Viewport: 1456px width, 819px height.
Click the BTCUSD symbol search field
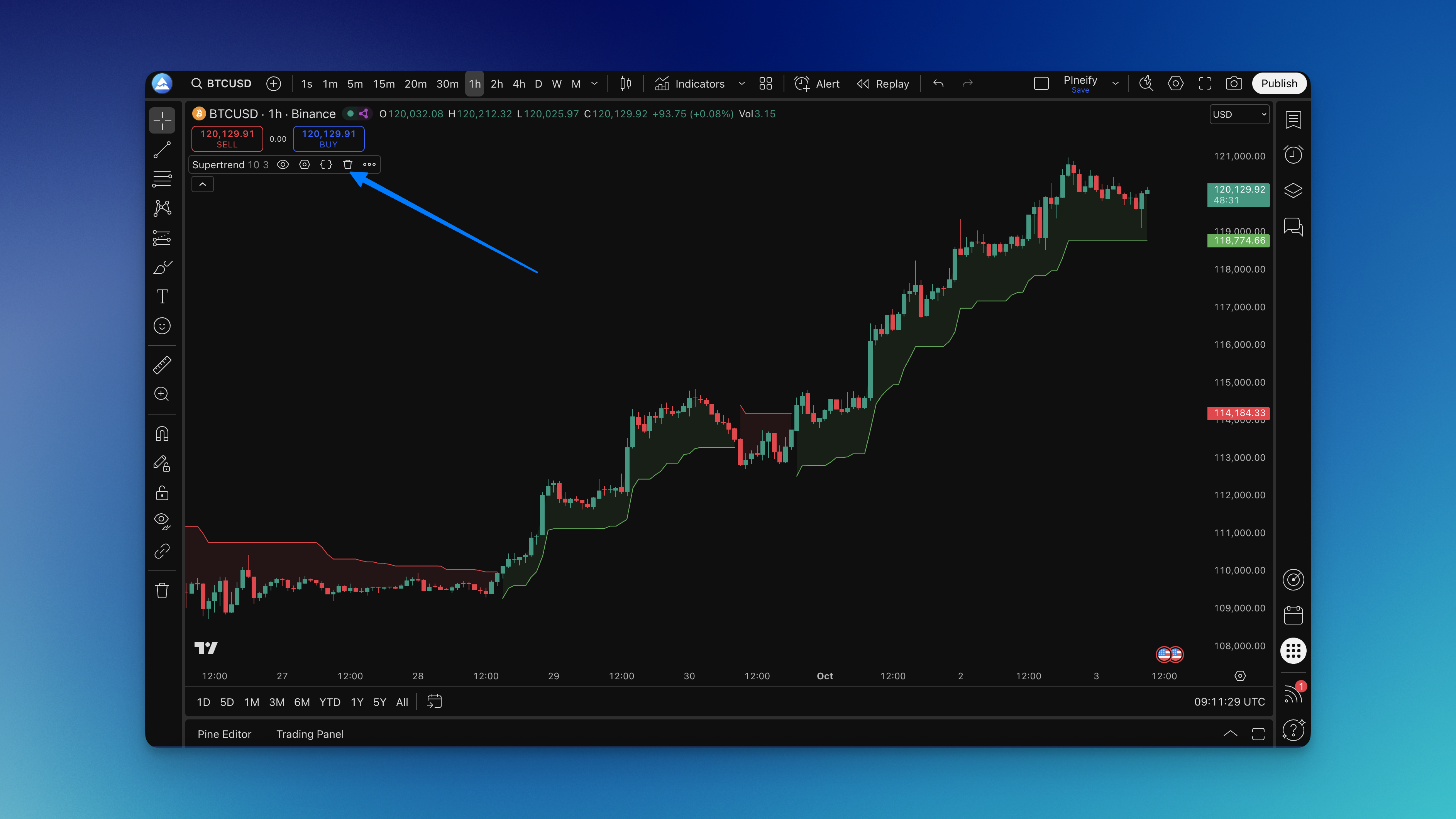pyautogui.click(x=222, y=84)
